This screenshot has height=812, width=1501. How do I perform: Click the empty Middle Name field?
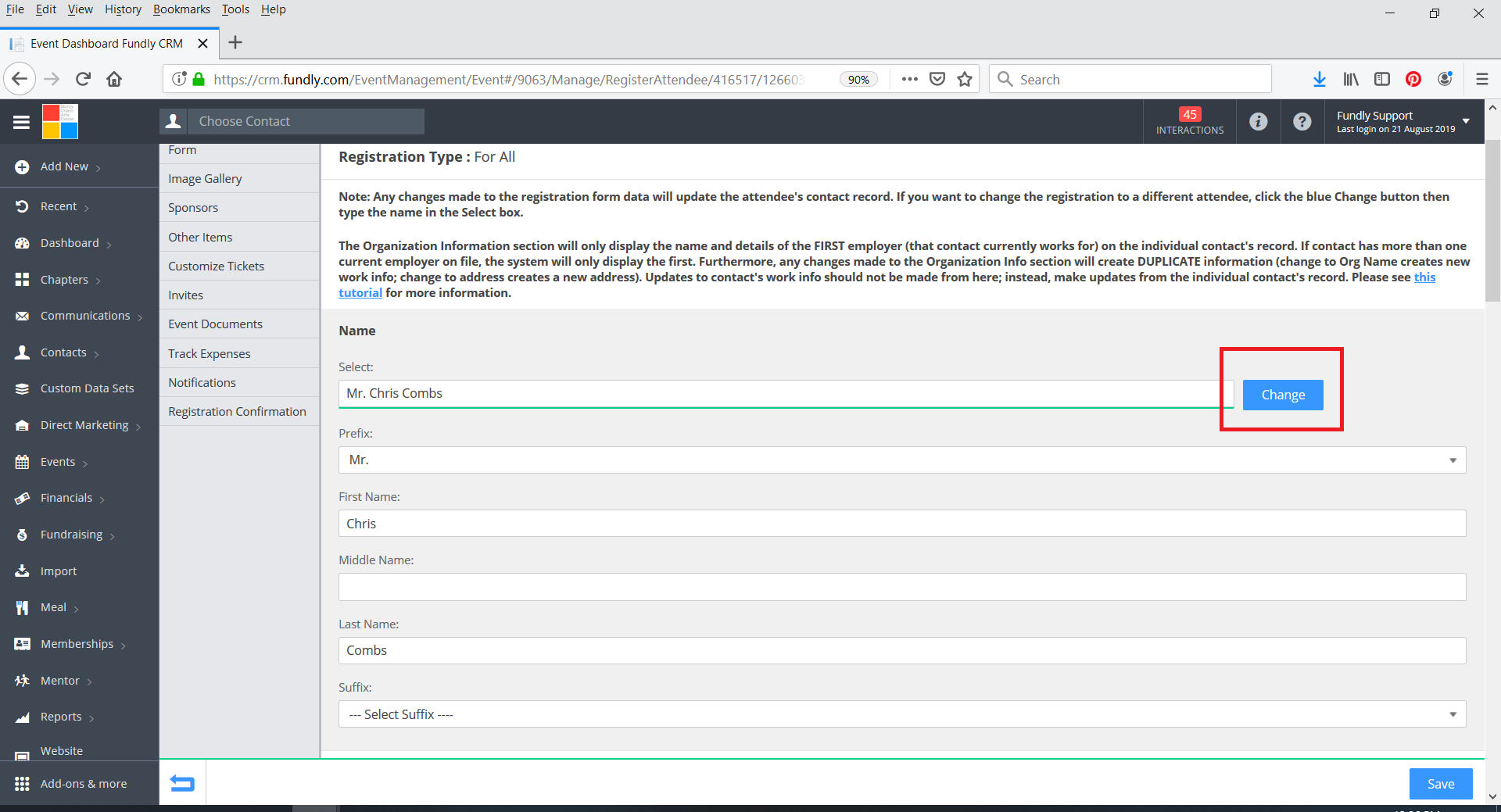click(902, 587)
